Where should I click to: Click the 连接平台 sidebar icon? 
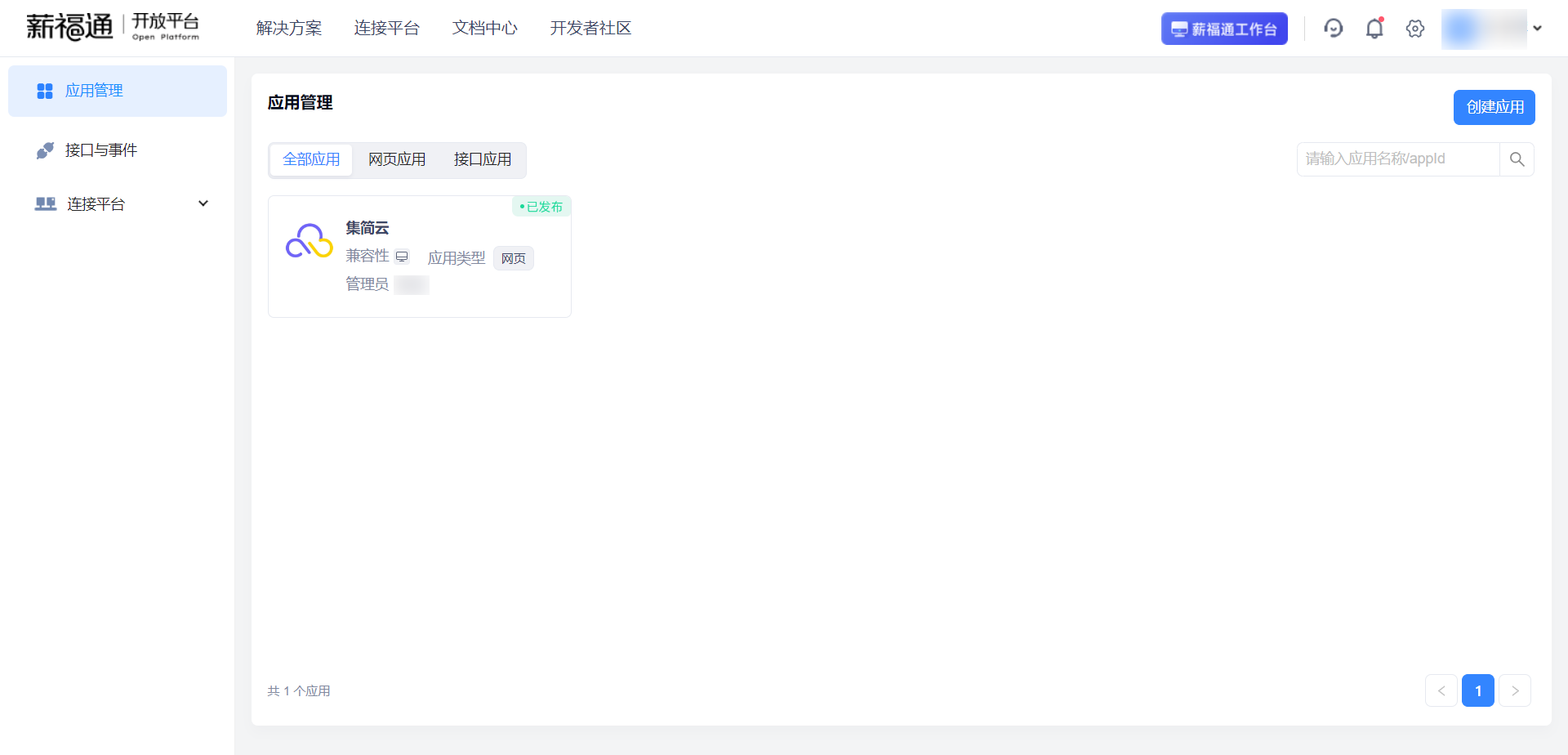pyautogui.click(x=46, y=203)
